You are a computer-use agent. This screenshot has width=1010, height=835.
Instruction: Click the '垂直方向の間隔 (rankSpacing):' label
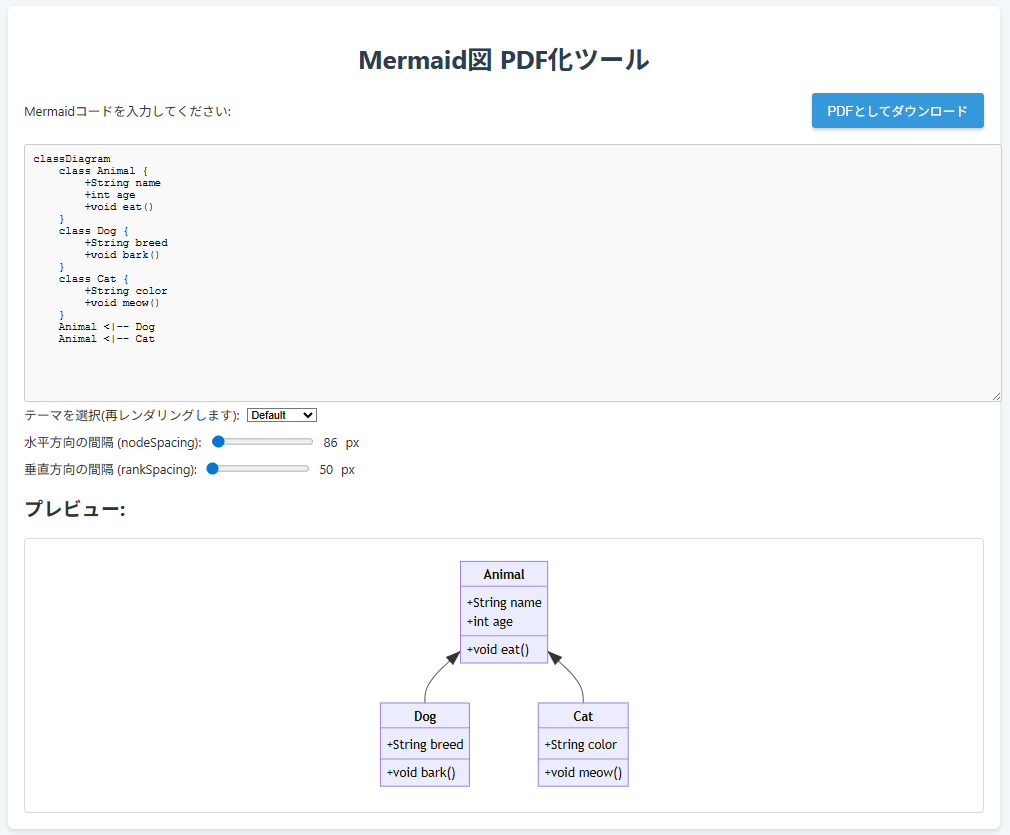pos(111,470)
